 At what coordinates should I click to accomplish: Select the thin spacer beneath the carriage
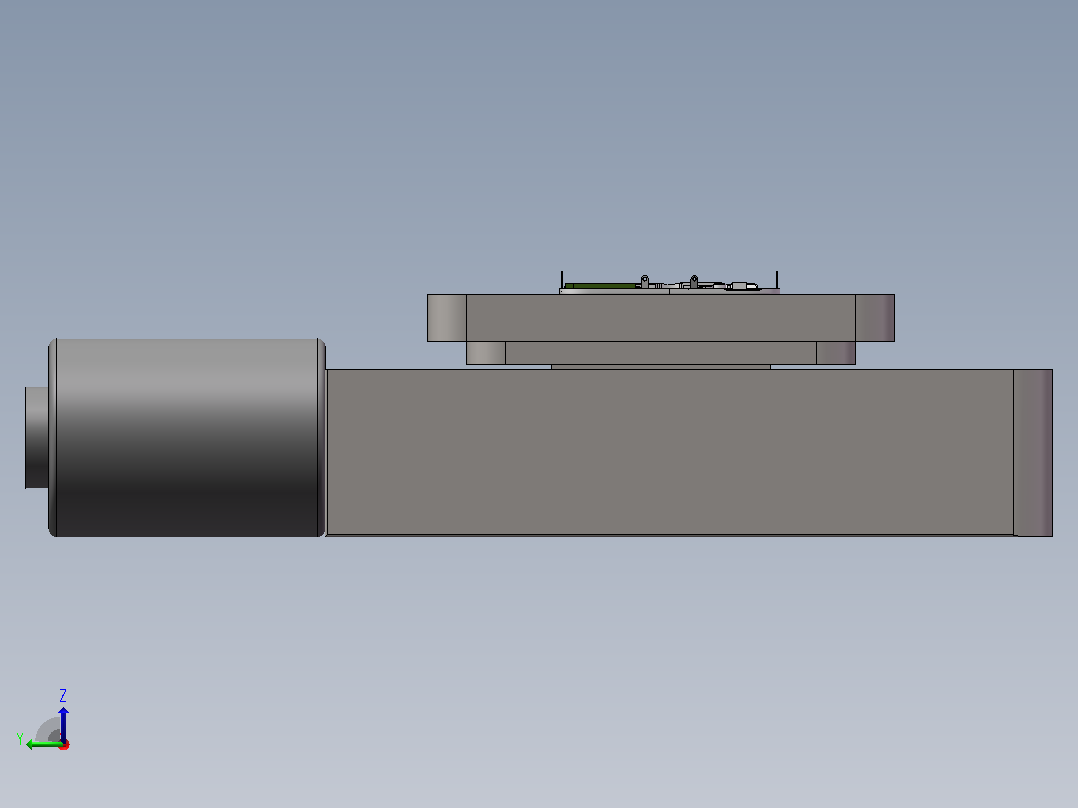[x=661, y=367]
